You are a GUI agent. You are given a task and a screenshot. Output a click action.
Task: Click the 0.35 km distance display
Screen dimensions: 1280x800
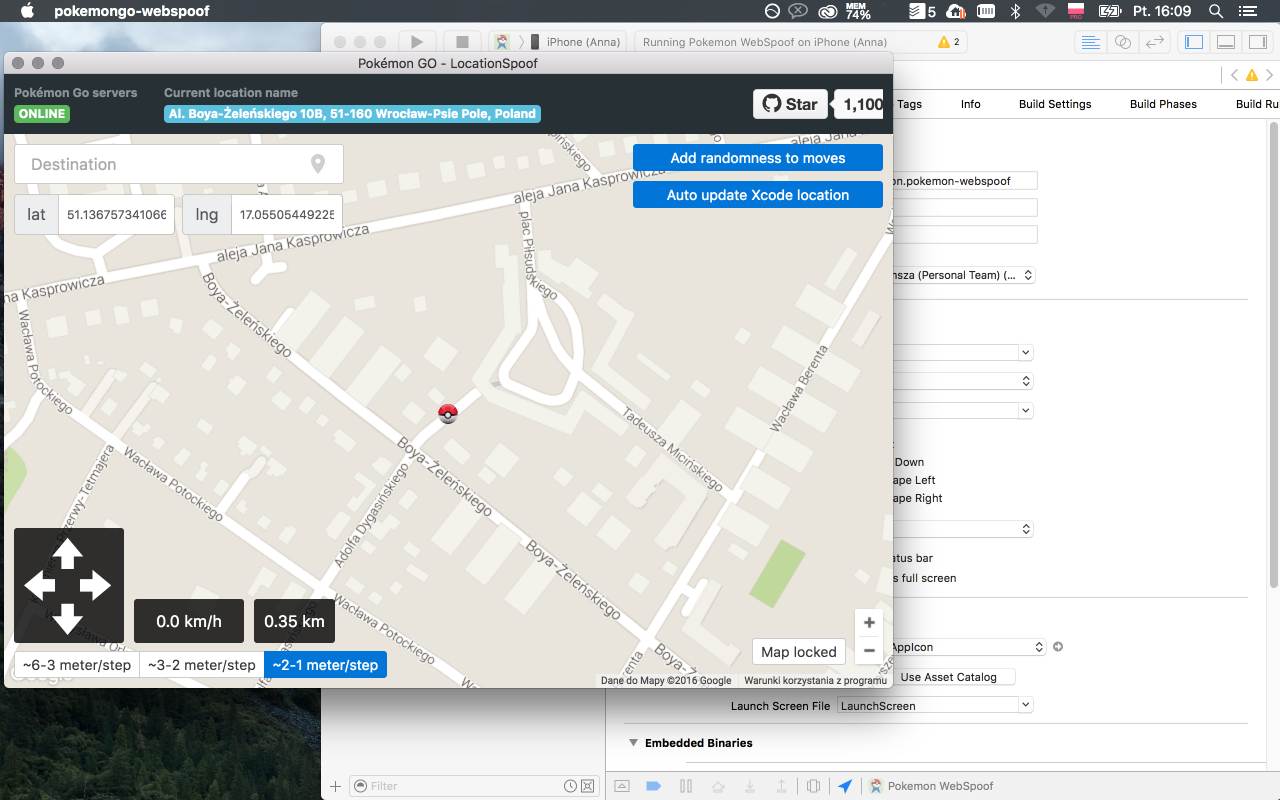coord(294,621)
